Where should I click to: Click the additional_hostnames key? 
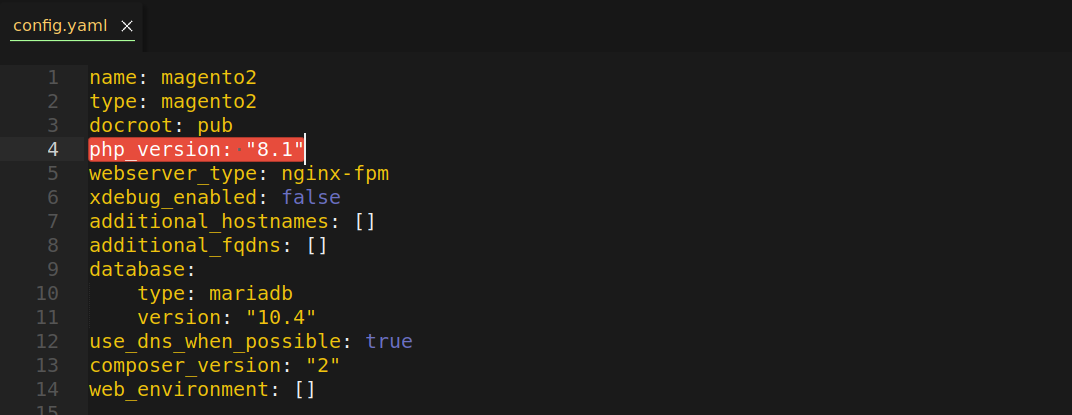point(209,222)
